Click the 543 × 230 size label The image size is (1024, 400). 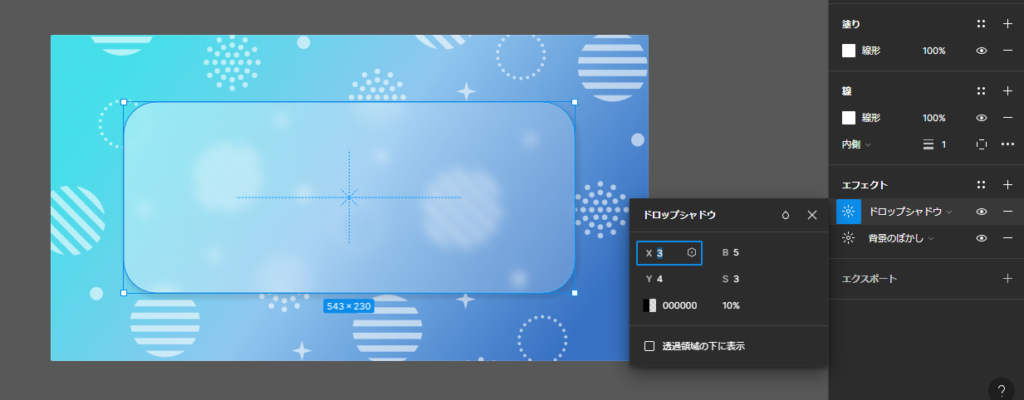click(x=349, y=306)
